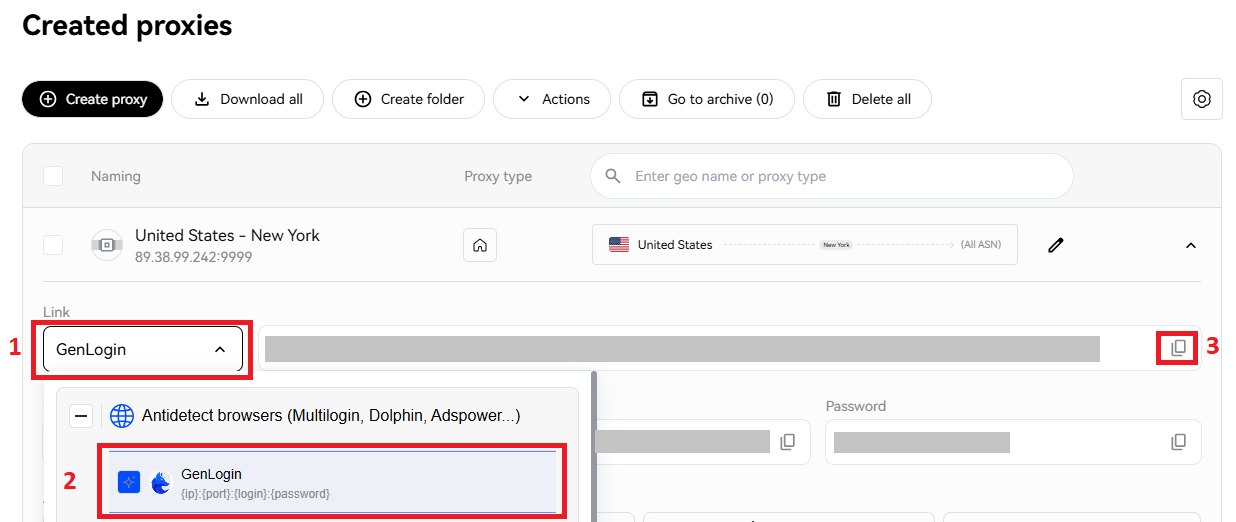The height and width of the screenshot is (522, 1236).
Task: Copy the proxy link with copy icon
Action: click(x=1179, y=348)
